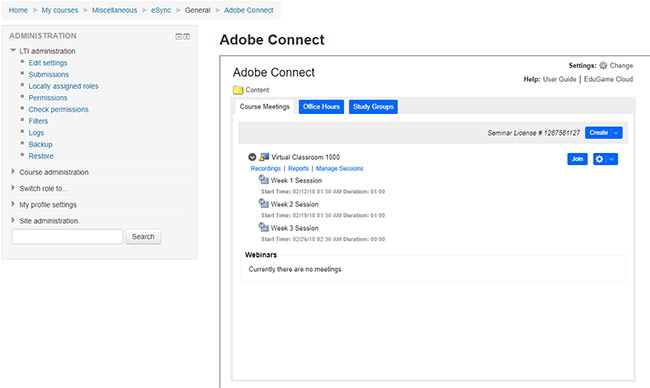Dock the Administration block using its header icon

[x=187, y=36]
